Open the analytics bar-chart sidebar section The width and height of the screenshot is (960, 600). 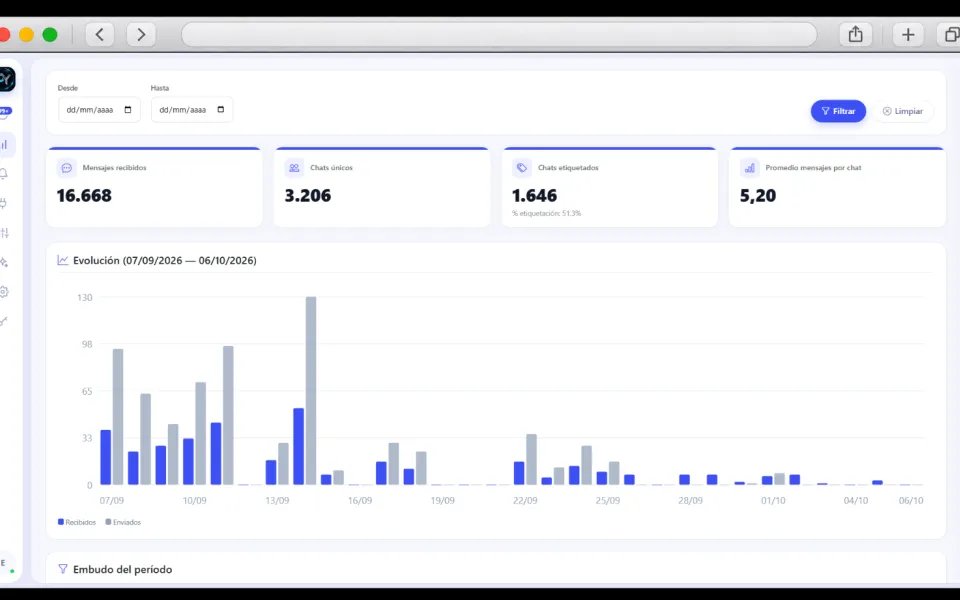pos(5,145)
